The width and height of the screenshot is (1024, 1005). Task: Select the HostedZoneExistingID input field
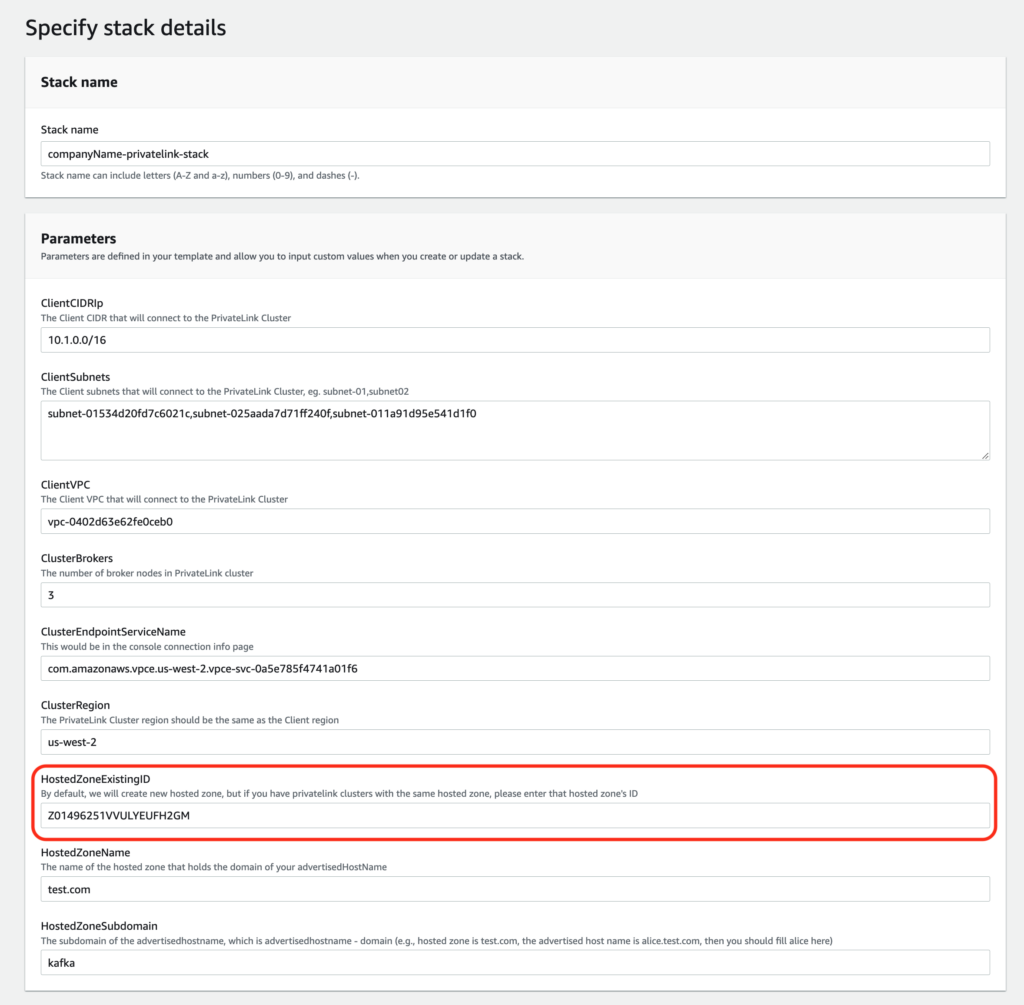click(515, 815)
